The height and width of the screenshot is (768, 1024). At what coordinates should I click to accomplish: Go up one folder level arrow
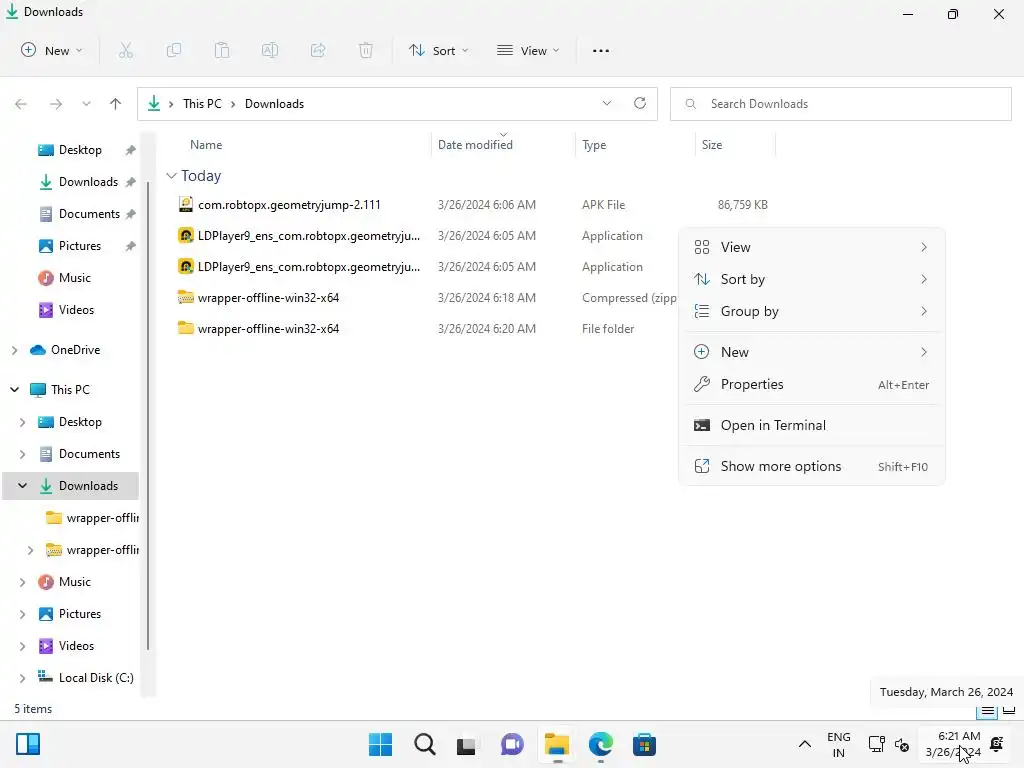116,104
